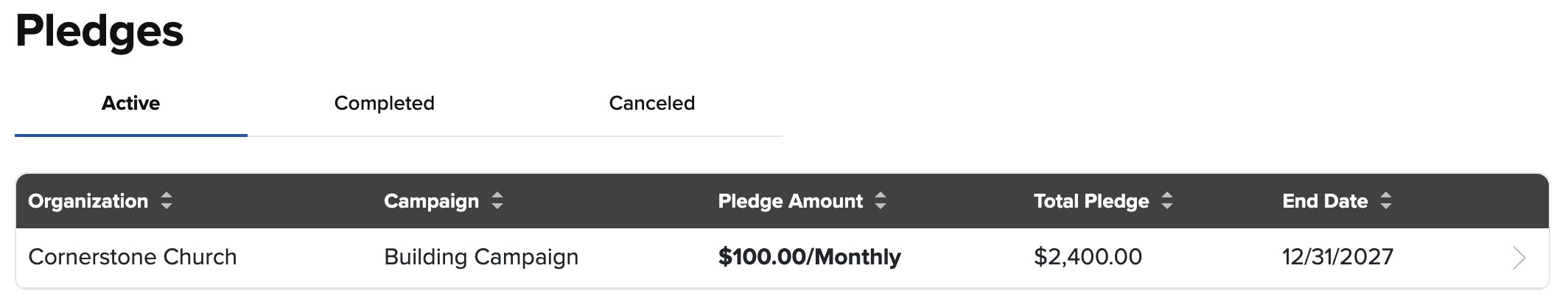Click the Pledge Amount header label
1568x299 pixels.
(790, 201)
